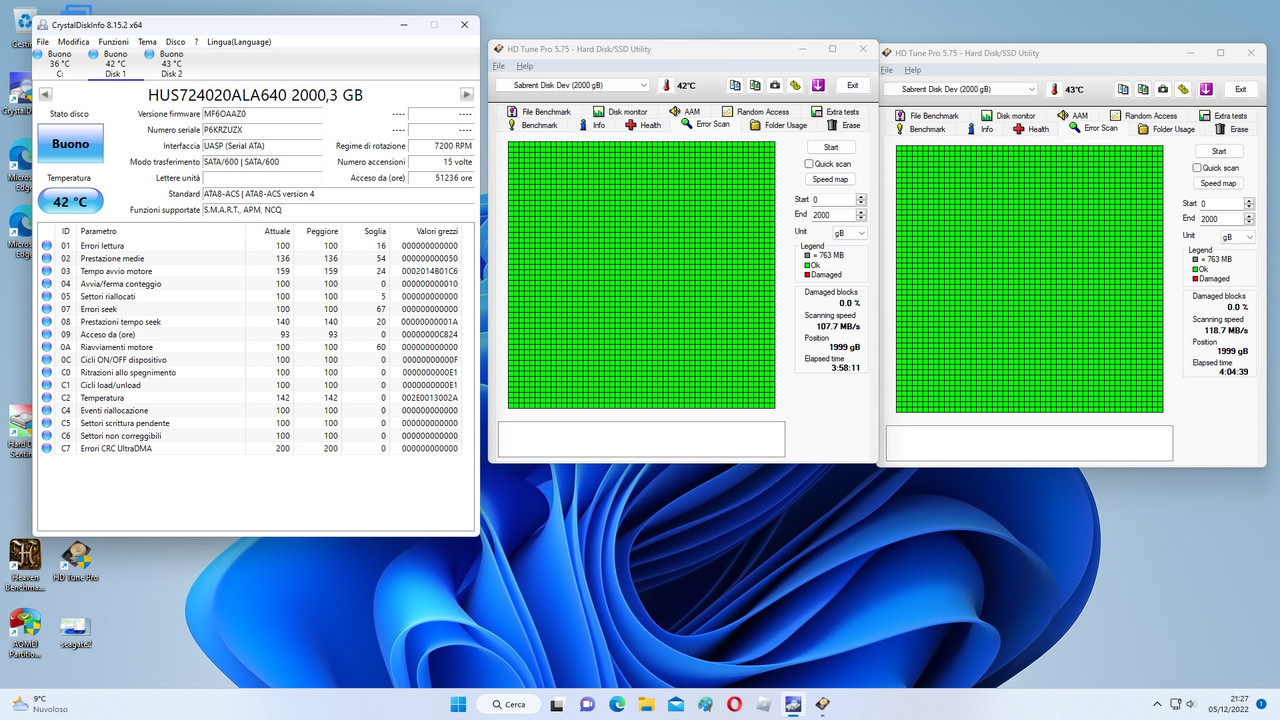1280x720 pixels.
Task: Open Help menu in 42°C HD Tune window
Action: click(x=525, y=66)
